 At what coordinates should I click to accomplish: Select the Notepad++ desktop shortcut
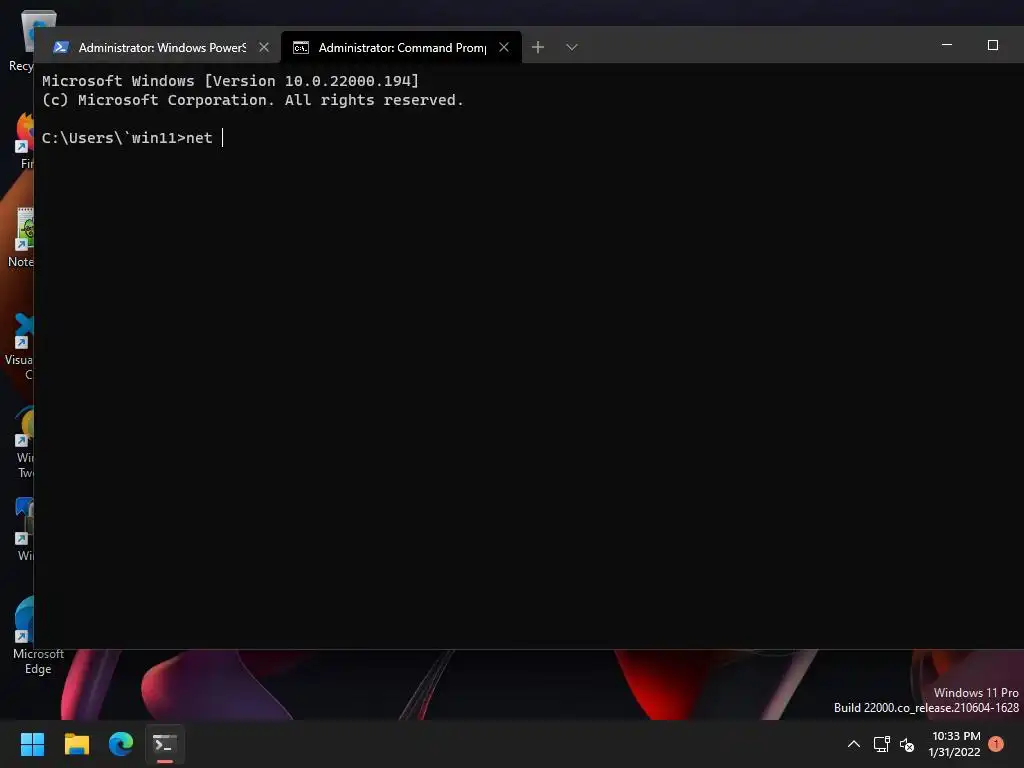(21, 238)
